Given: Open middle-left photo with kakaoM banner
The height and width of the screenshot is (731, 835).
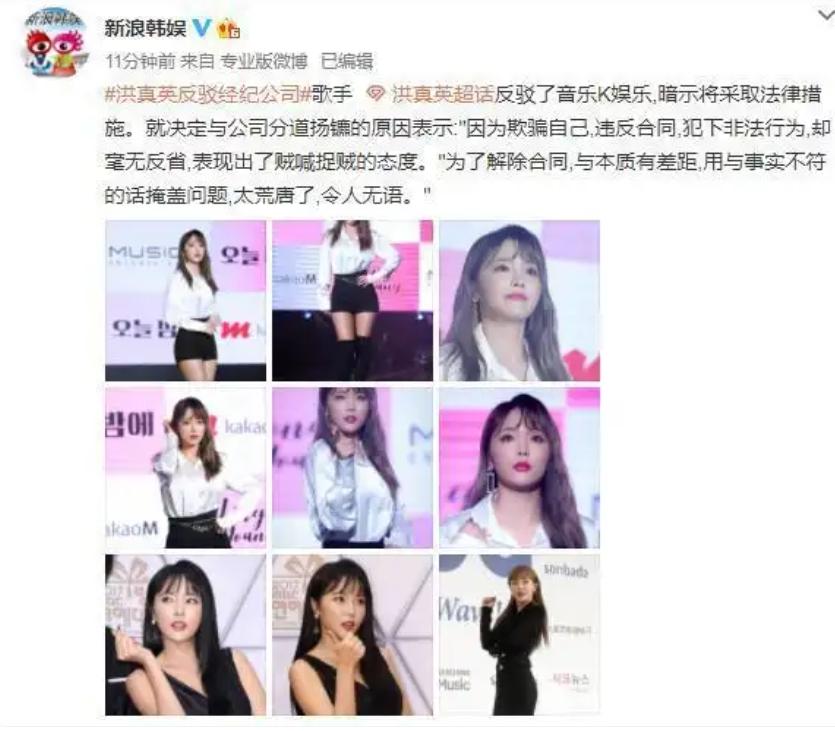Looking at the screenshot, I should (185, 467).
